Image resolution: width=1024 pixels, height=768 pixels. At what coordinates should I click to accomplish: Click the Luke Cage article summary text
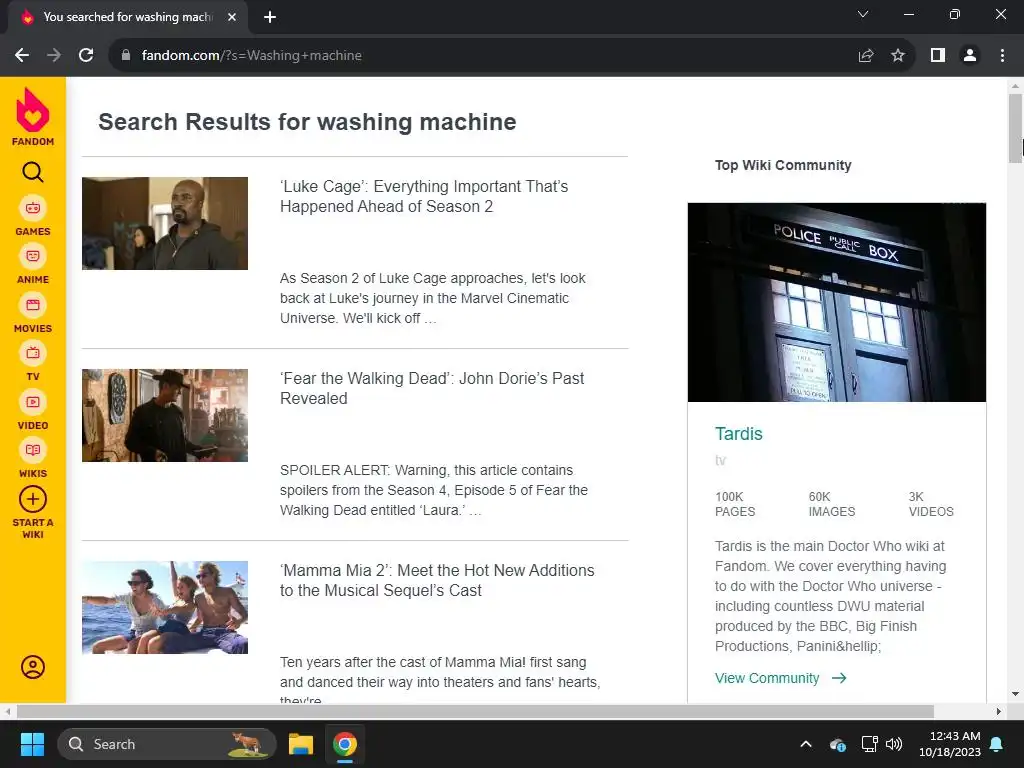pyautogui.click(x=433, y=298)
